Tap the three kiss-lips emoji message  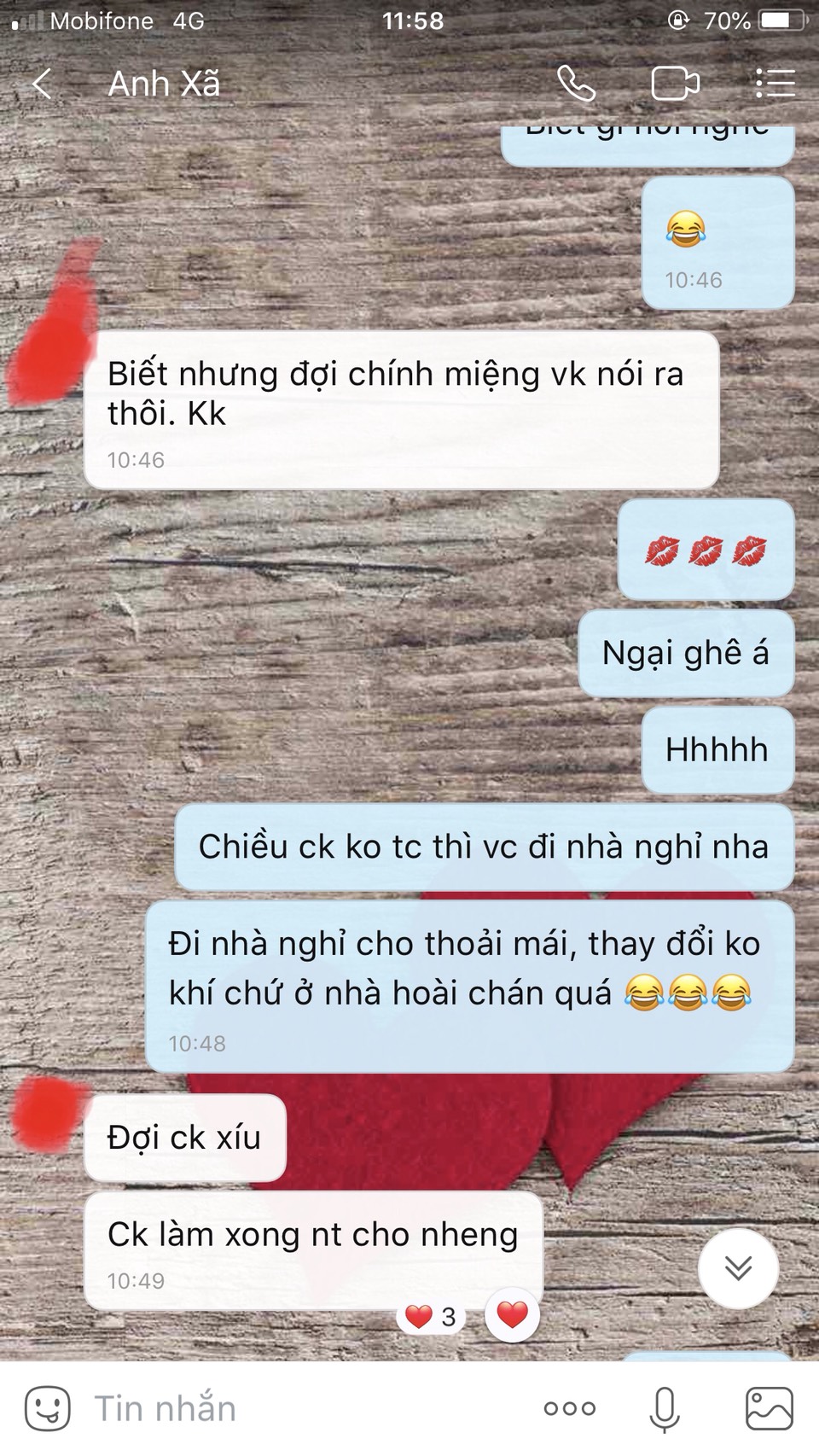click(706, 550)
